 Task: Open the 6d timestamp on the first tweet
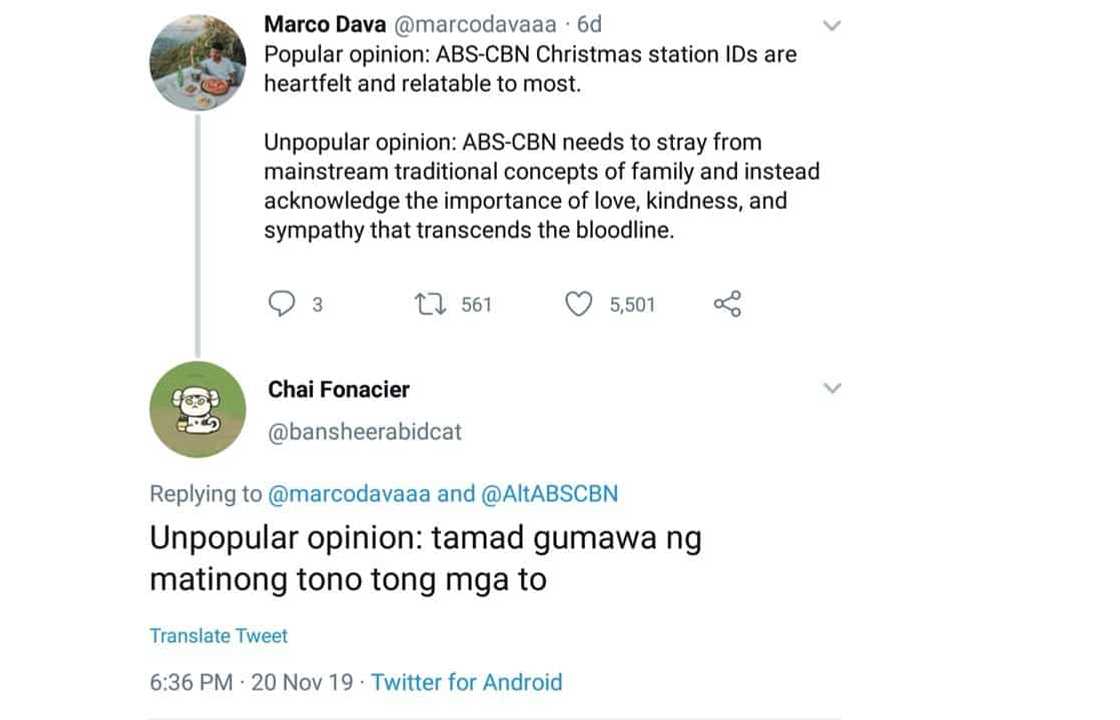(x=590, y=24)
